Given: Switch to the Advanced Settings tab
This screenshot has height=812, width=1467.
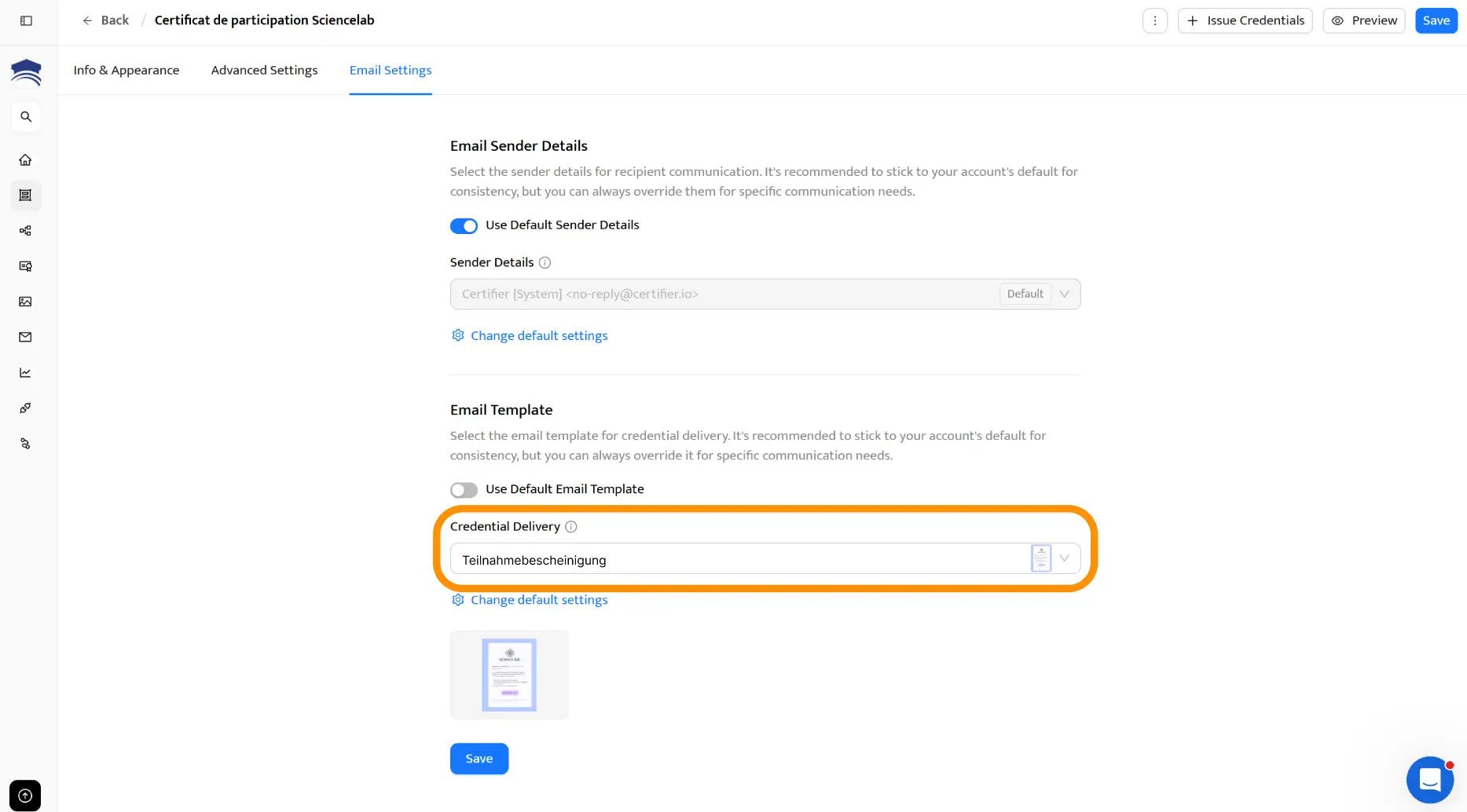Looking at the screenshot, I should [264, 70].
